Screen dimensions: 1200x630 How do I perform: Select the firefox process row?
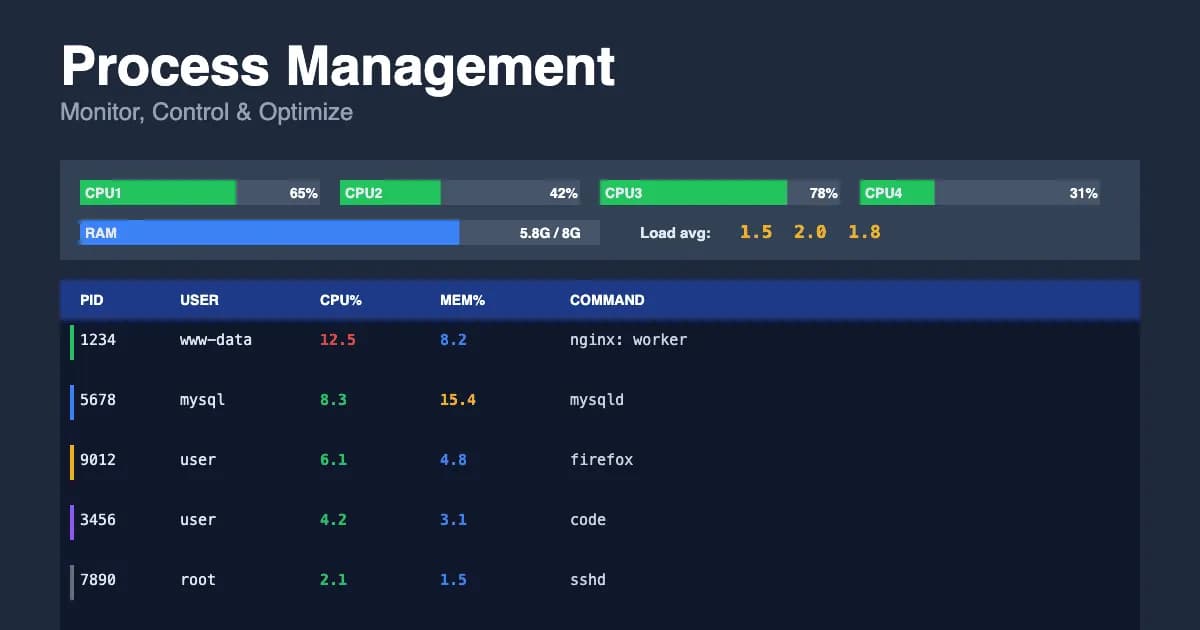(600, 460)
